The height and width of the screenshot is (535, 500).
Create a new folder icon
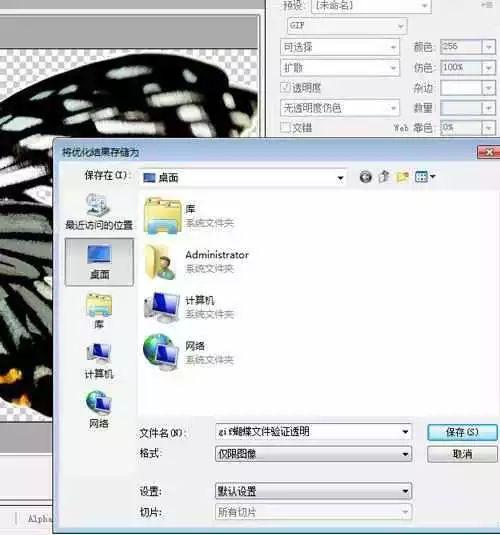pos(402,177)
